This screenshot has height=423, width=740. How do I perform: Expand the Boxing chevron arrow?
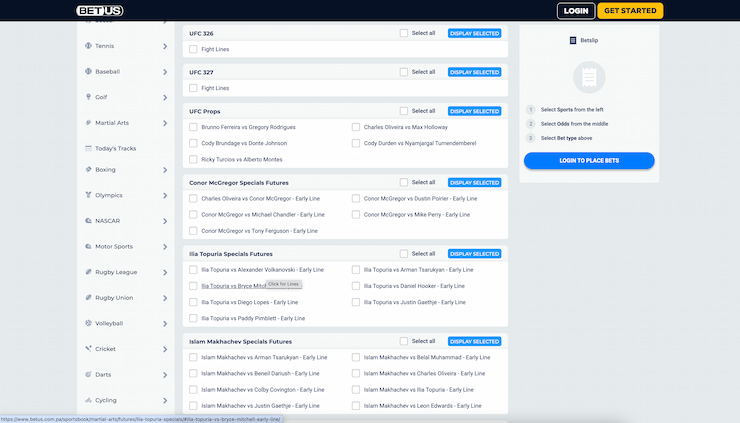click(x=165, y=170)
